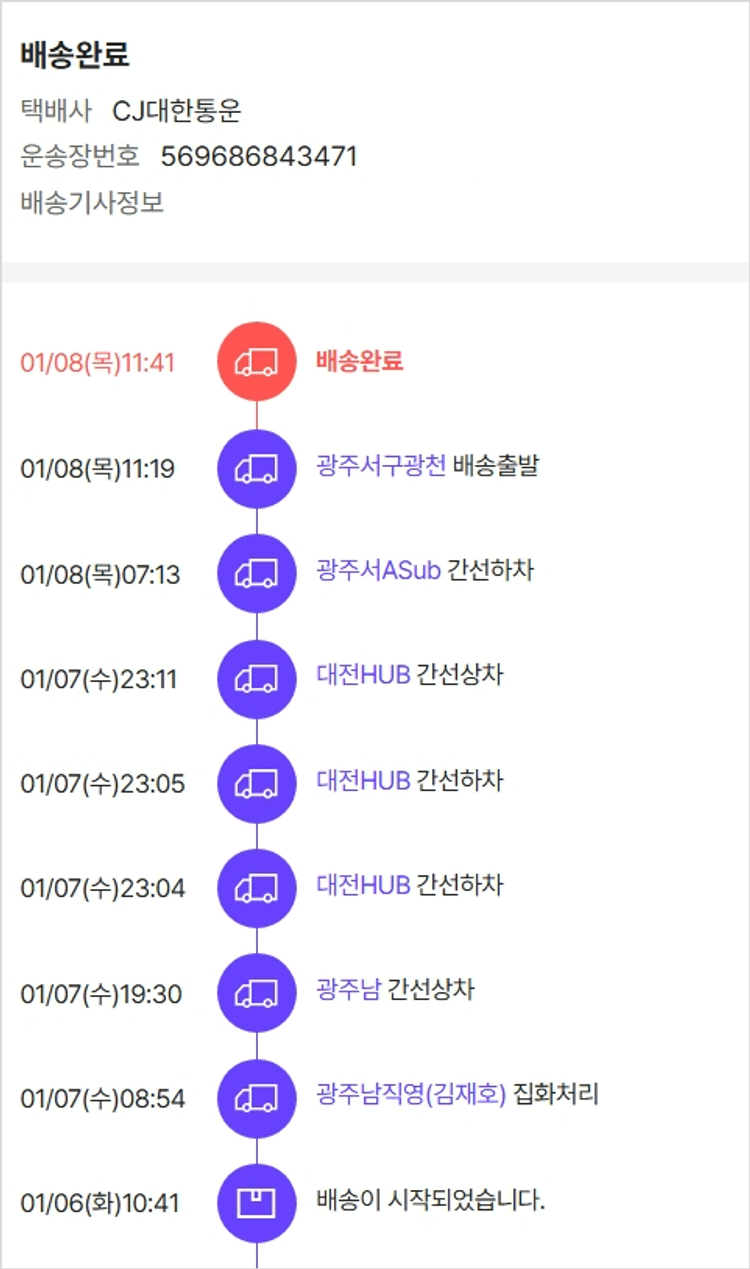Click truck icon beside 광주남 간선상차
This screenshot has width=750, height=1269.
[x=256, y=993]
